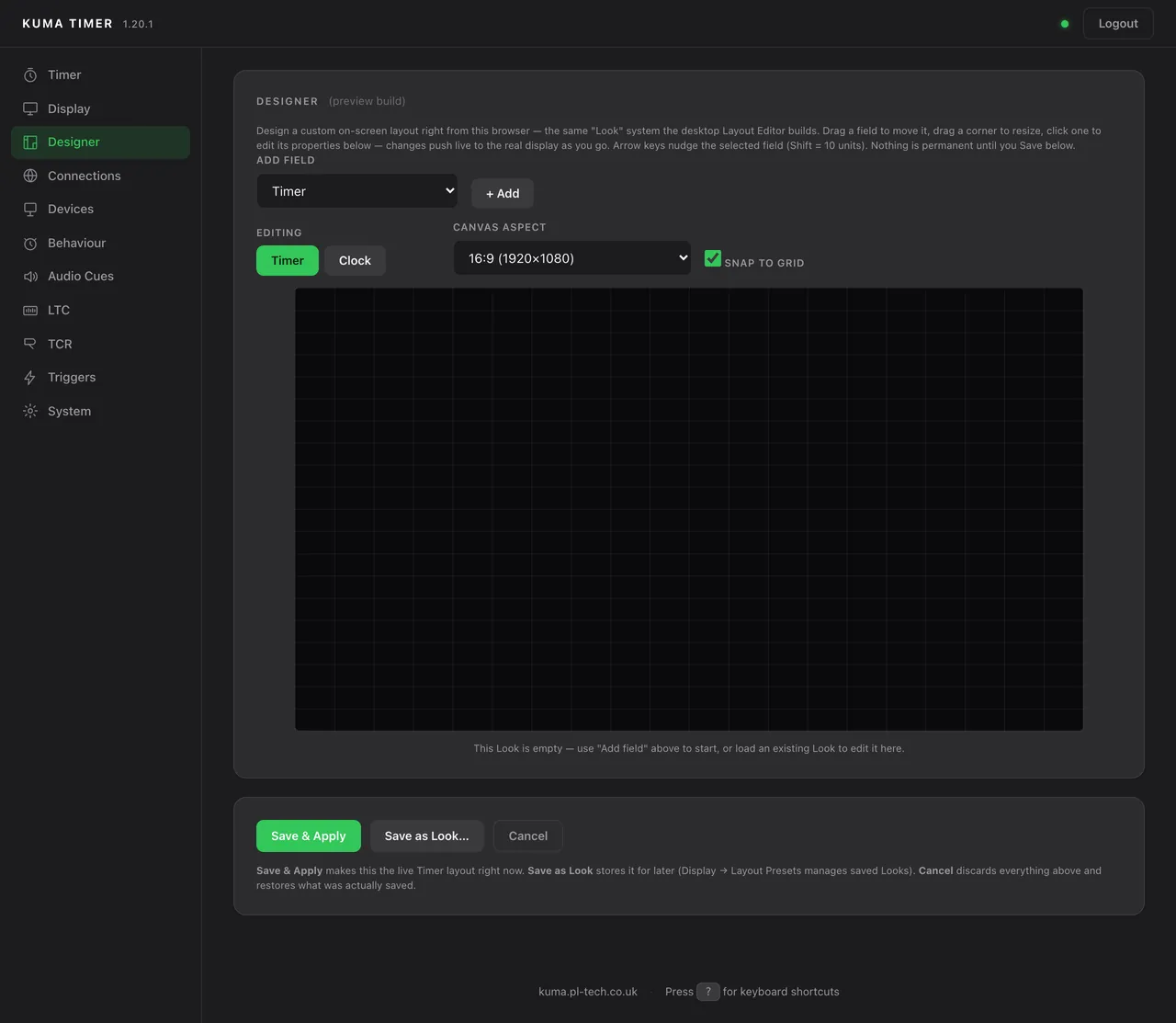Click the Behaviour alarm clock icon

pyautogui.click(x=30, y=244)
